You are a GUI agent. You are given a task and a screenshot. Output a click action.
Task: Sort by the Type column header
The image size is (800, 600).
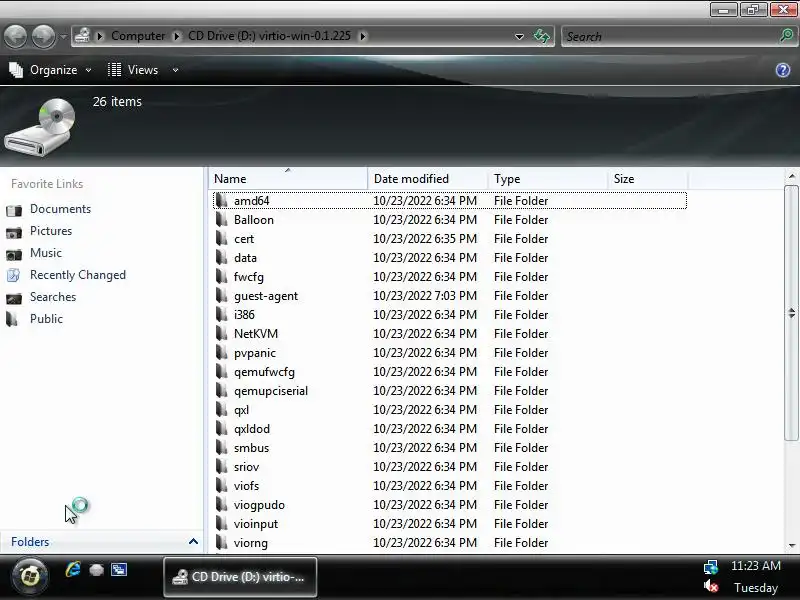click(x=547, y=179)
